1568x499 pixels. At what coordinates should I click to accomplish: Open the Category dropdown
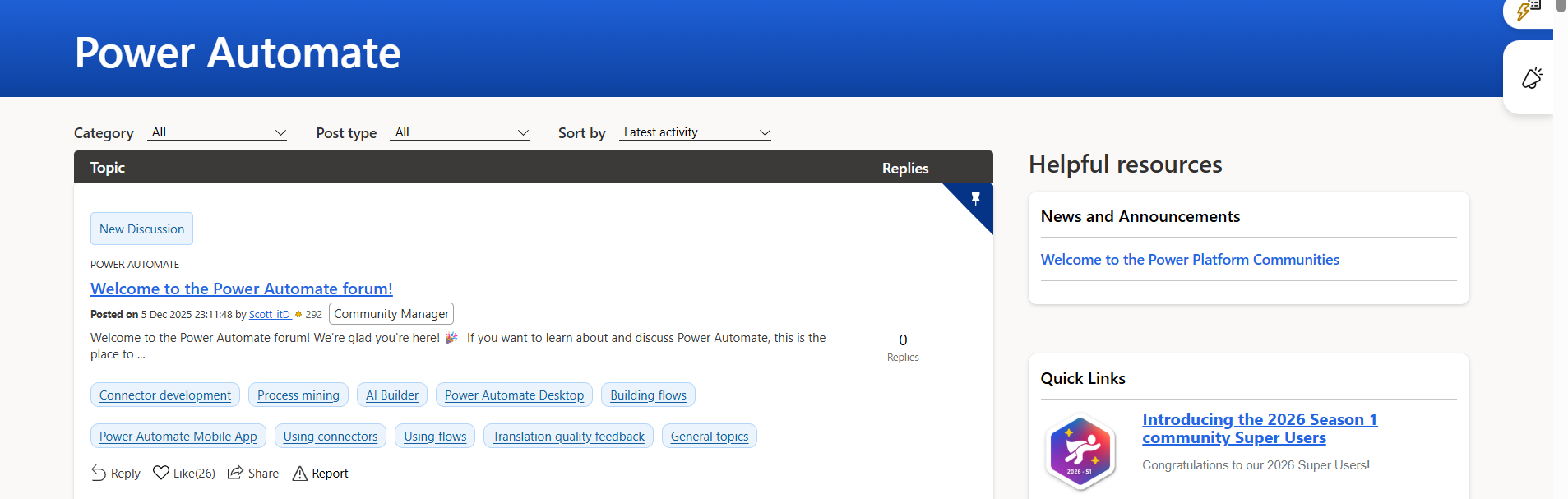(x=217, y=132)
